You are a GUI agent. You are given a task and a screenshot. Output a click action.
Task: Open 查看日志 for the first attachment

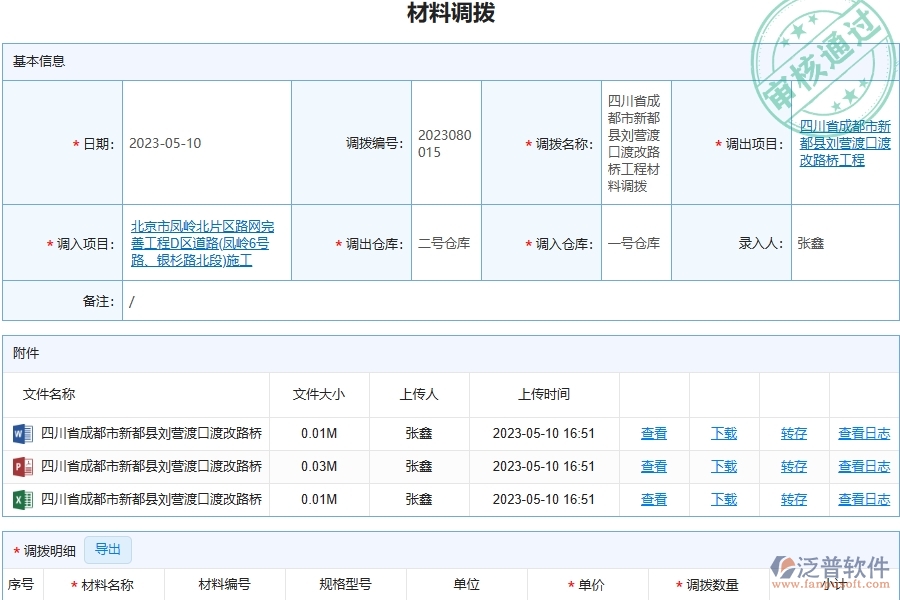pyautogui.click(x=864, y=433)
